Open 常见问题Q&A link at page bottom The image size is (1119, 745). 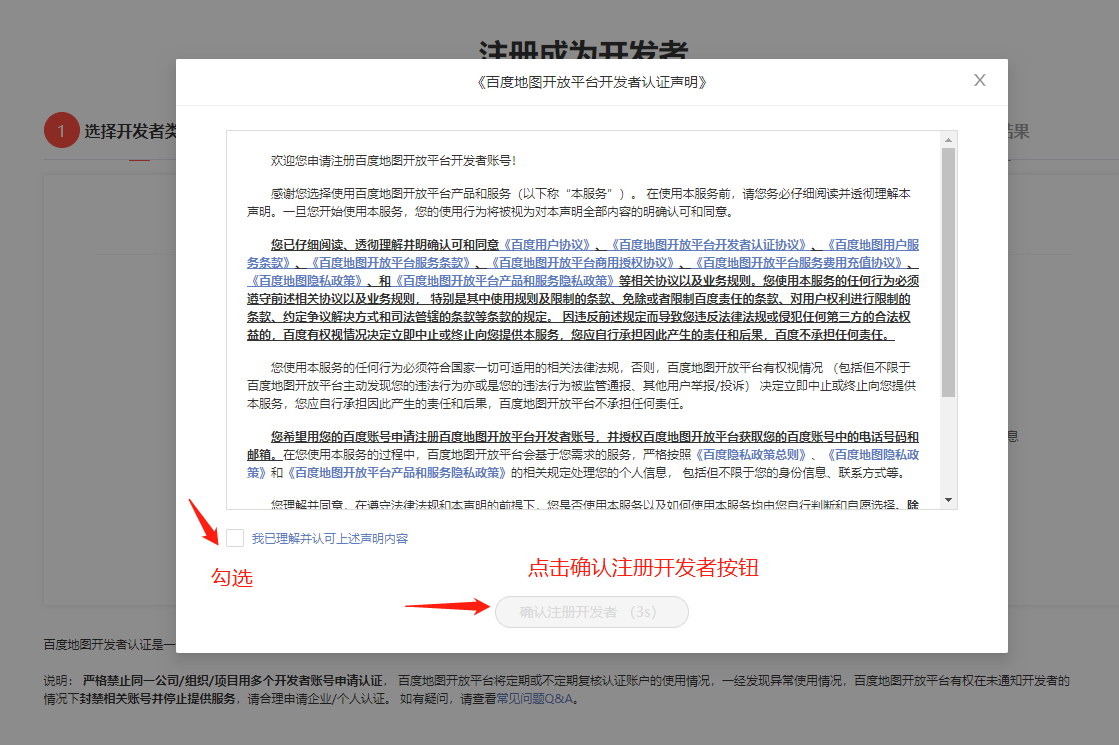click(535, 699)
